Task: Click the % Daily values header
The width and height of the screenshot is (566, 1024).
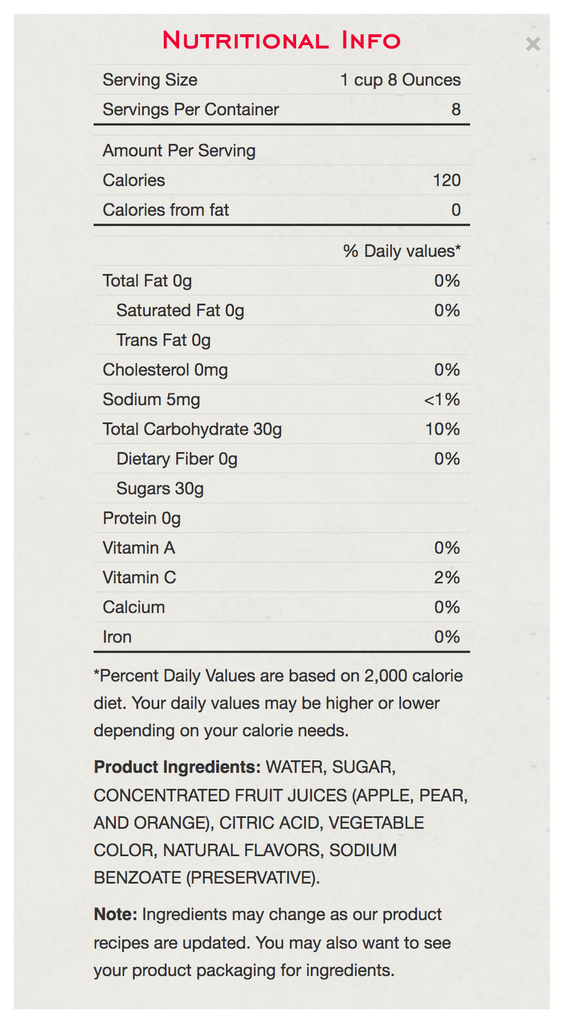Action: tap(402, 251)
